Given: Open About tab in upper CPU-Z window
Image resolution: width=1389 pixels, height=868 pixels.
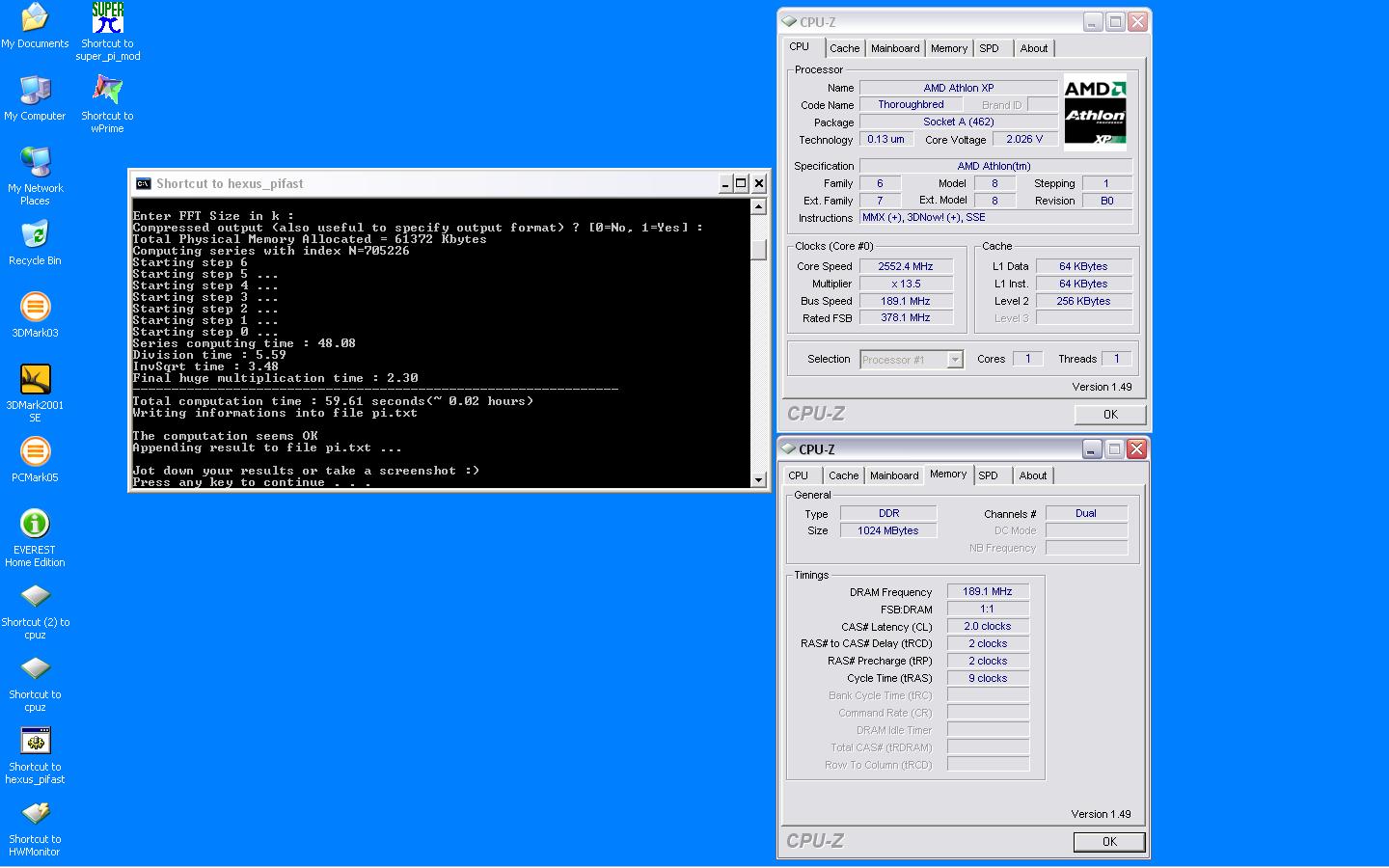Looking at the screenshot, I should [x=1034, y=48].
